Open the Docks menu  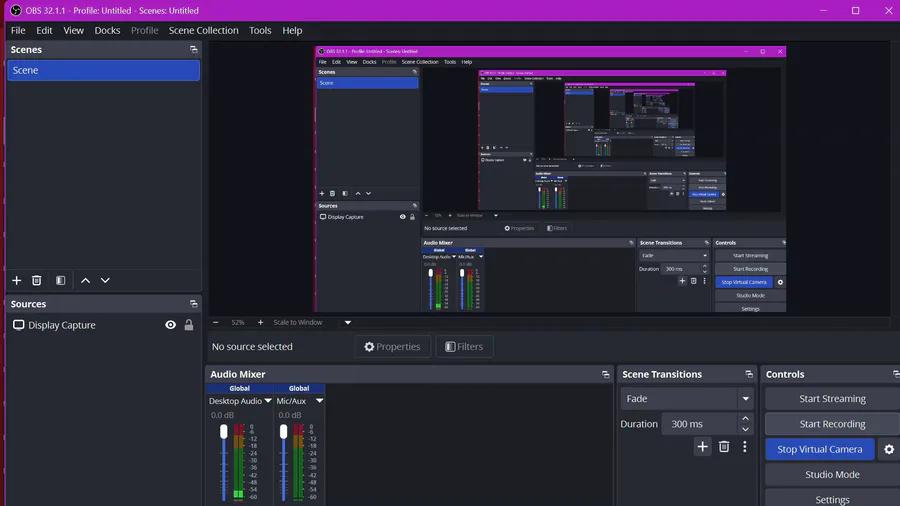(107, 30)
